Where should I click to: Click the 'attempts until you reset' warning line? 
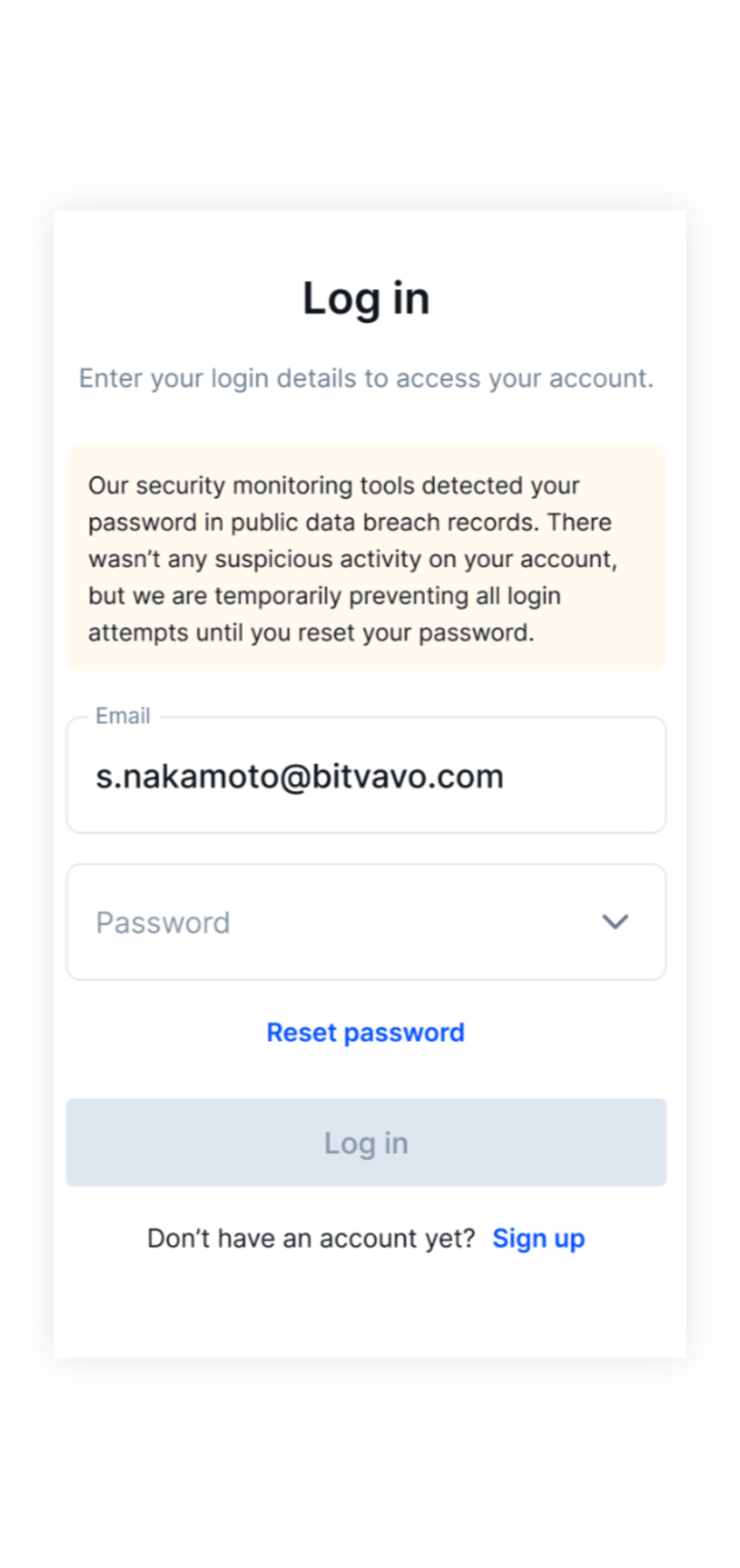point(311,633)
